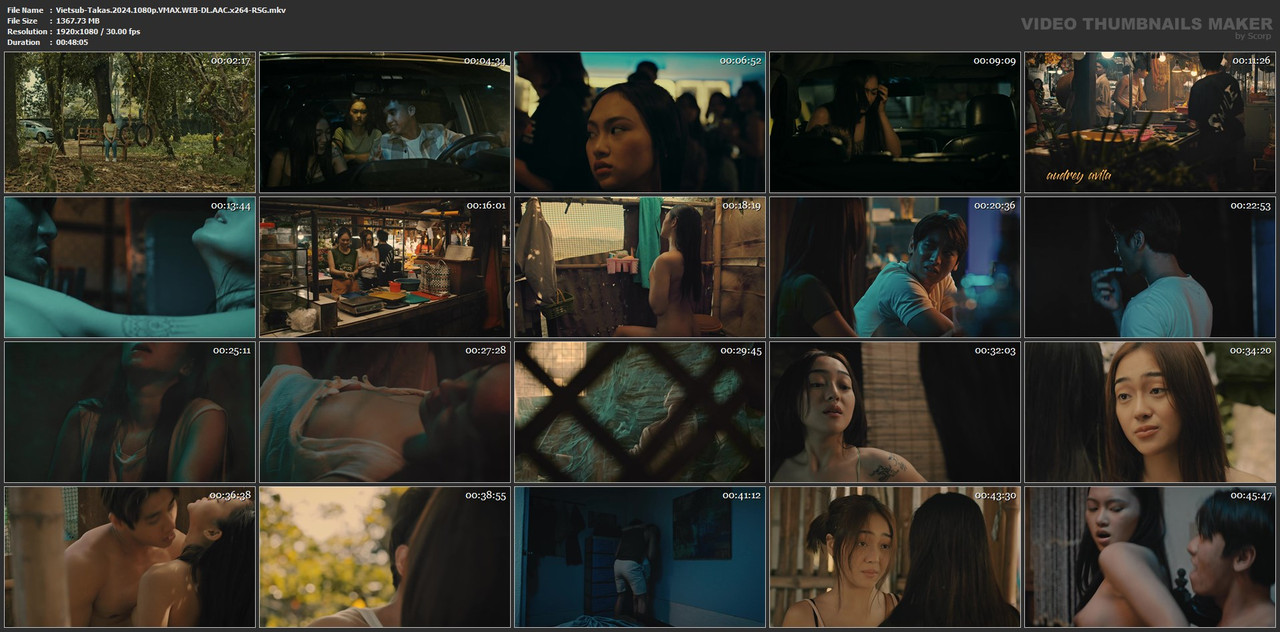Open the blue room frame at 00:41:12
The height and width of the screenshot is (632, 1280).
[640, 557]
